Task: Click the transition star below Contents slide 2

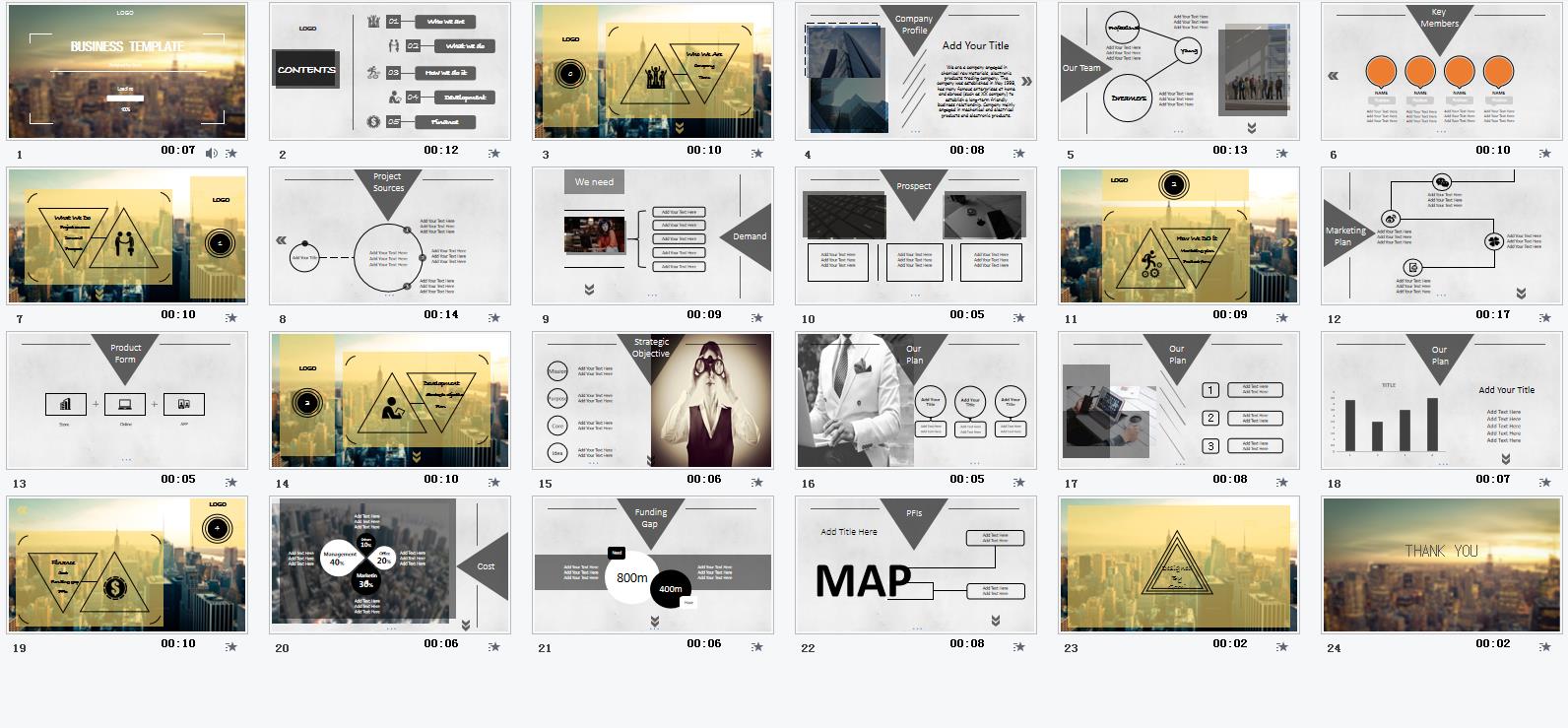Action: tap(494, 153)
